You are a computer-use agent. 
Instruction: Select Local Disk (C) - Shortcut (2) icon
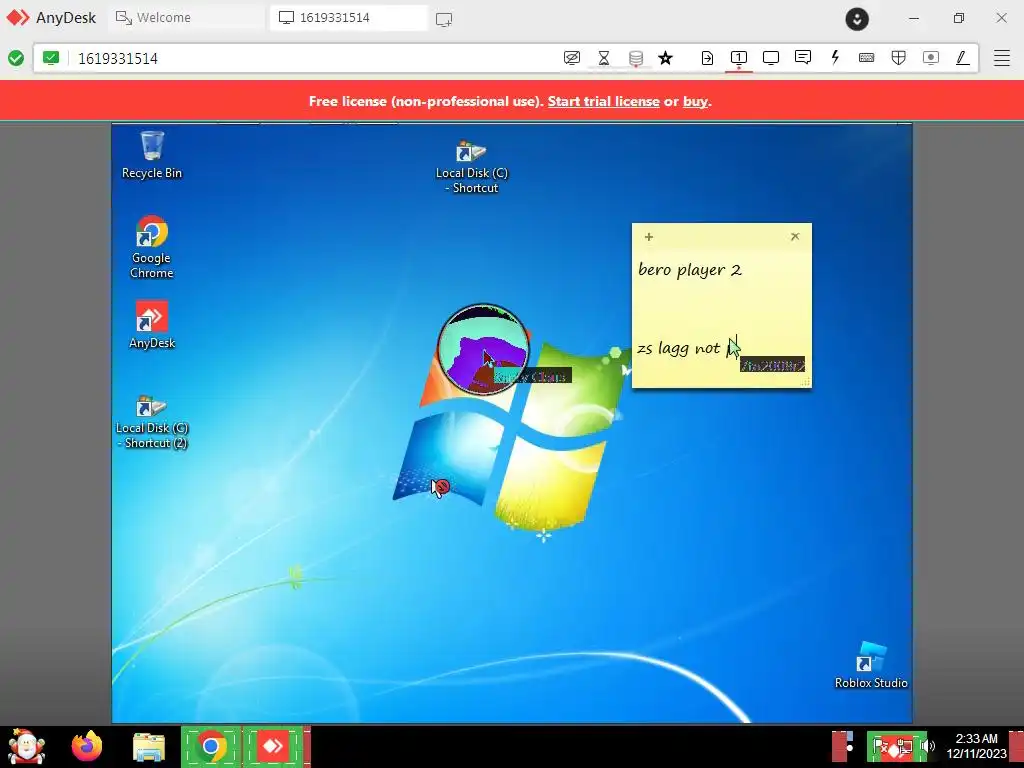pos(152,422)
